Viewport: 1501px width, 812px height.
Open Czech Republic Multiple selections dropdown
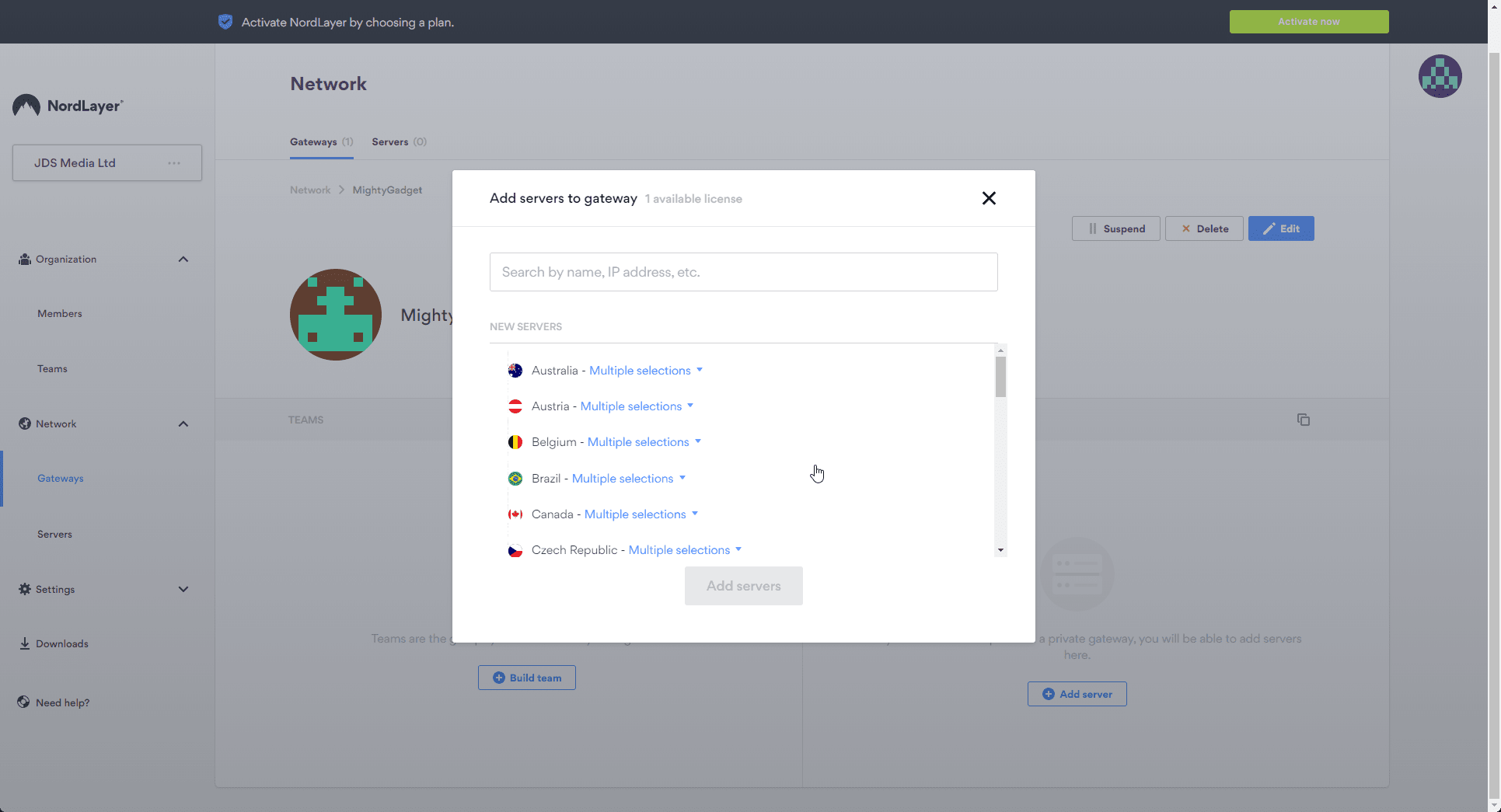pos(684,550)
